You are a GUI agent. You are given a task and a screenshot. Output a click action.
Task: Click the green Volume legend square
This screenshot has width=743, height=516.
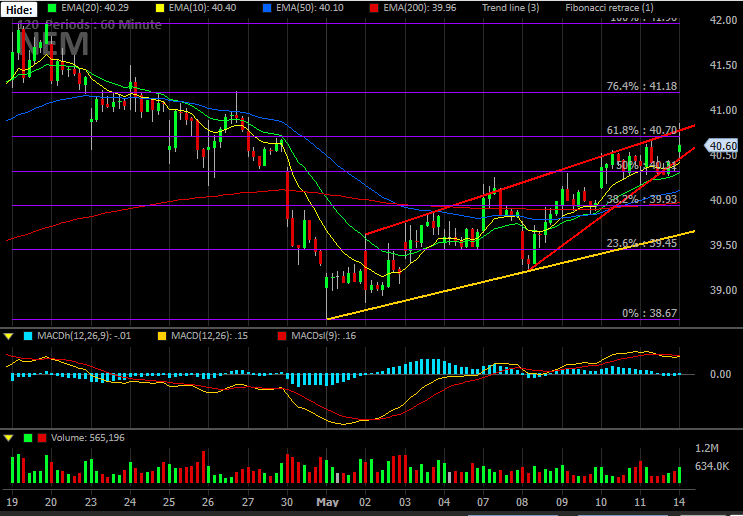[28, 438]
